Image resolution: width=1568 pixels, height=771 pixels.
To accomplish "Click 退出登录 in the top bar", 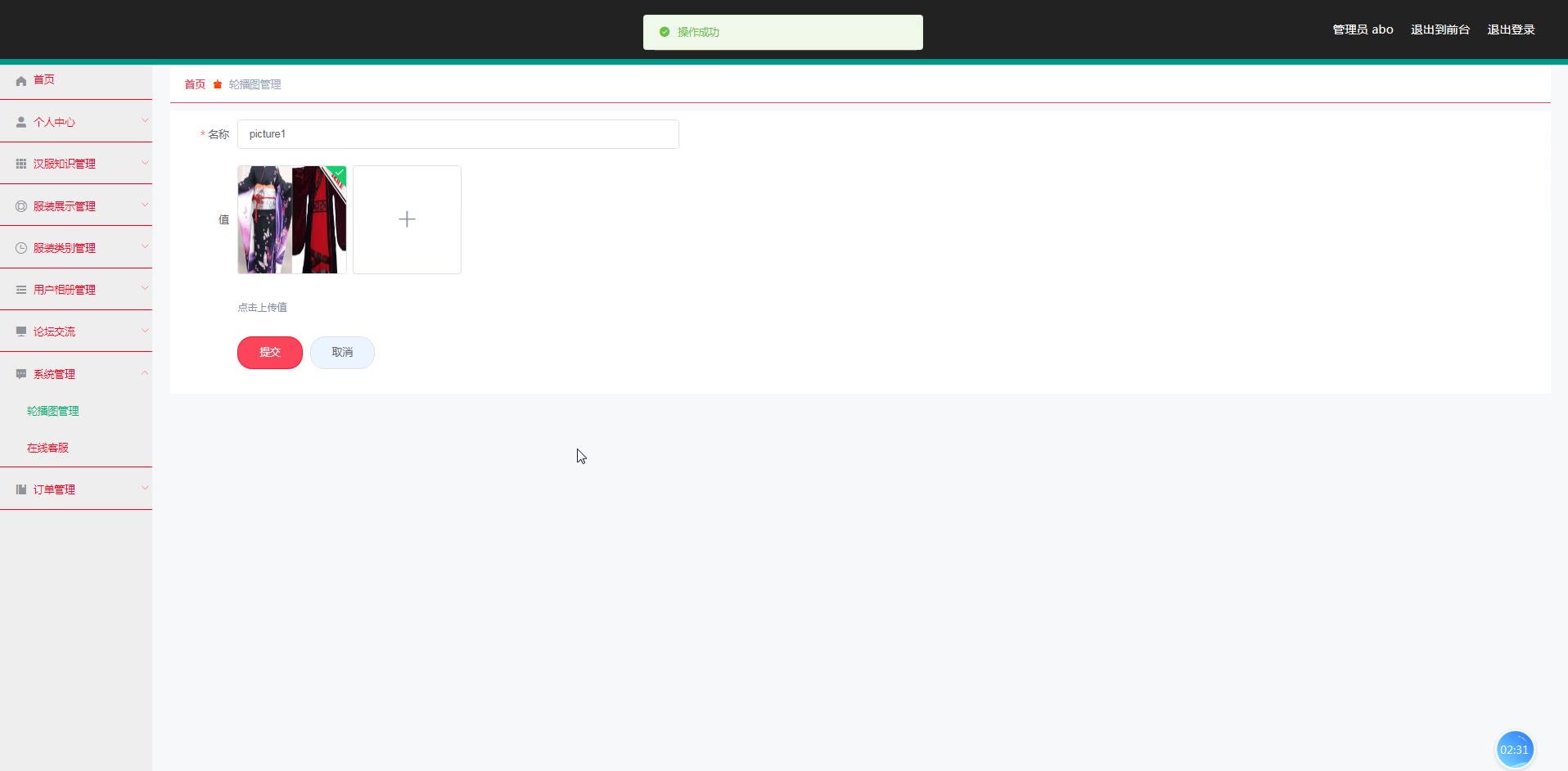I will (x=1511, y=29).
